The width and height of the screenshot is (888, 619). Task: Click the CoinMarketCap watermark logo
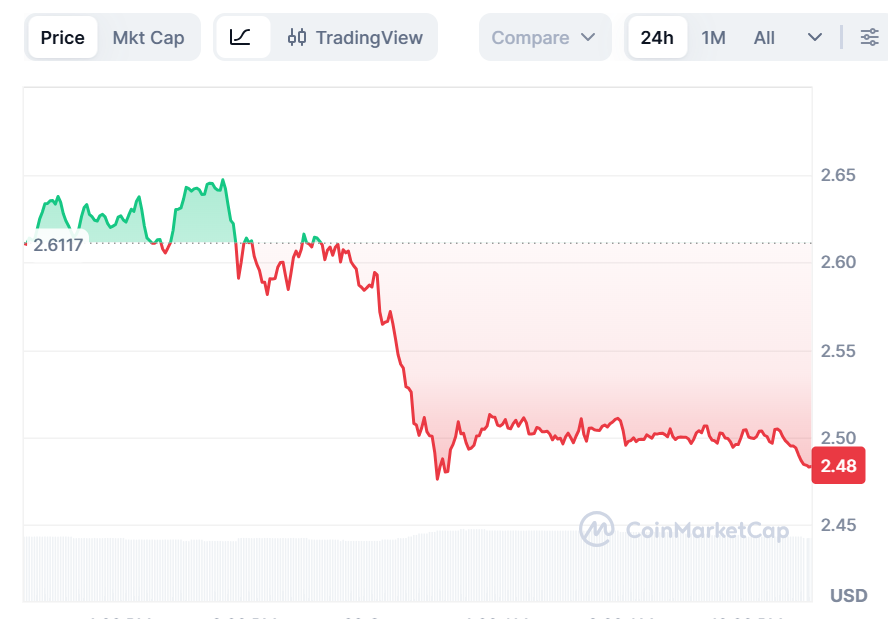684,530
